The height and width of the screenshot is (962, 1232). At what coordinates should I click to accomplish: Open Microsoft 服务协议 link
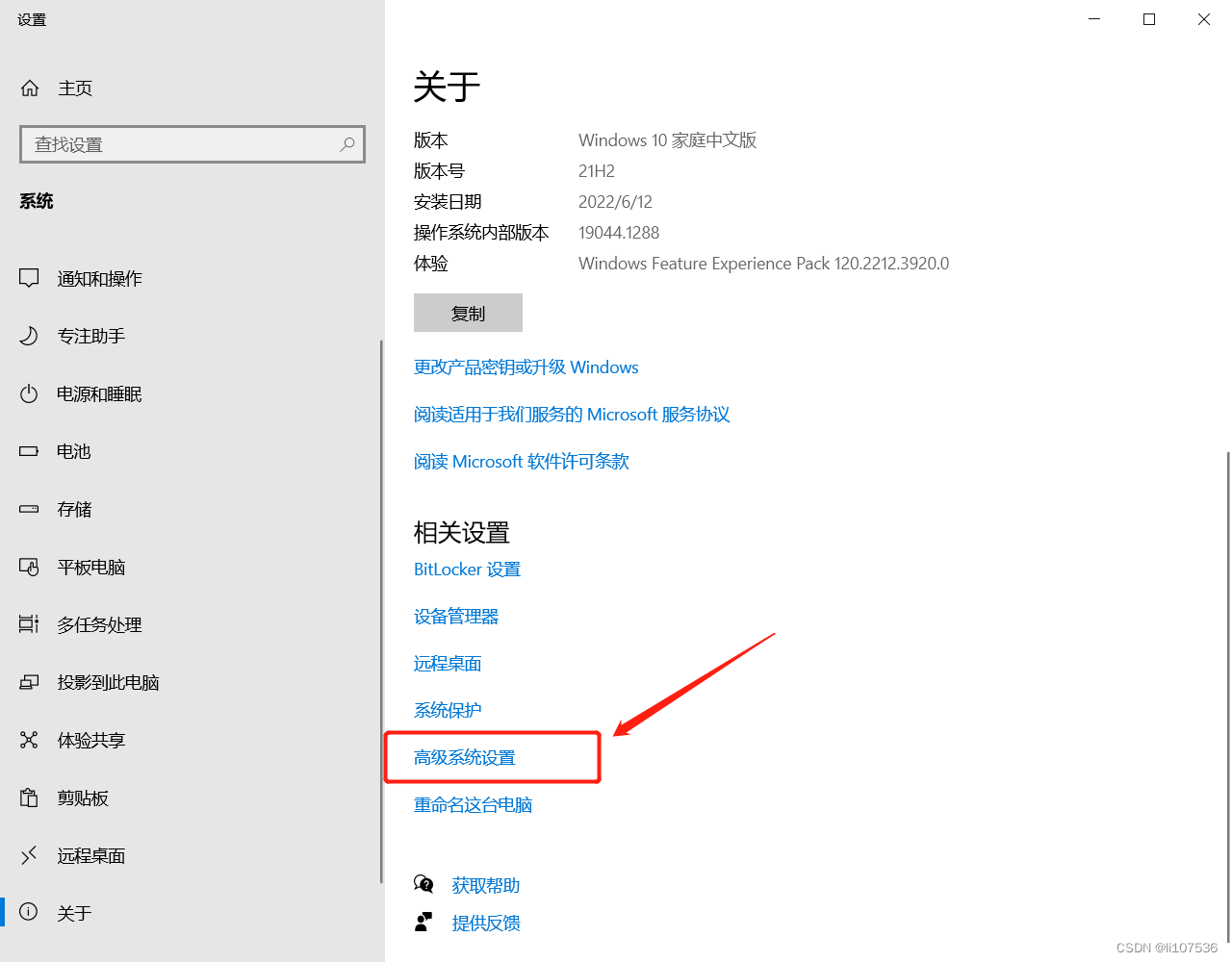click(x=572, y=415)
